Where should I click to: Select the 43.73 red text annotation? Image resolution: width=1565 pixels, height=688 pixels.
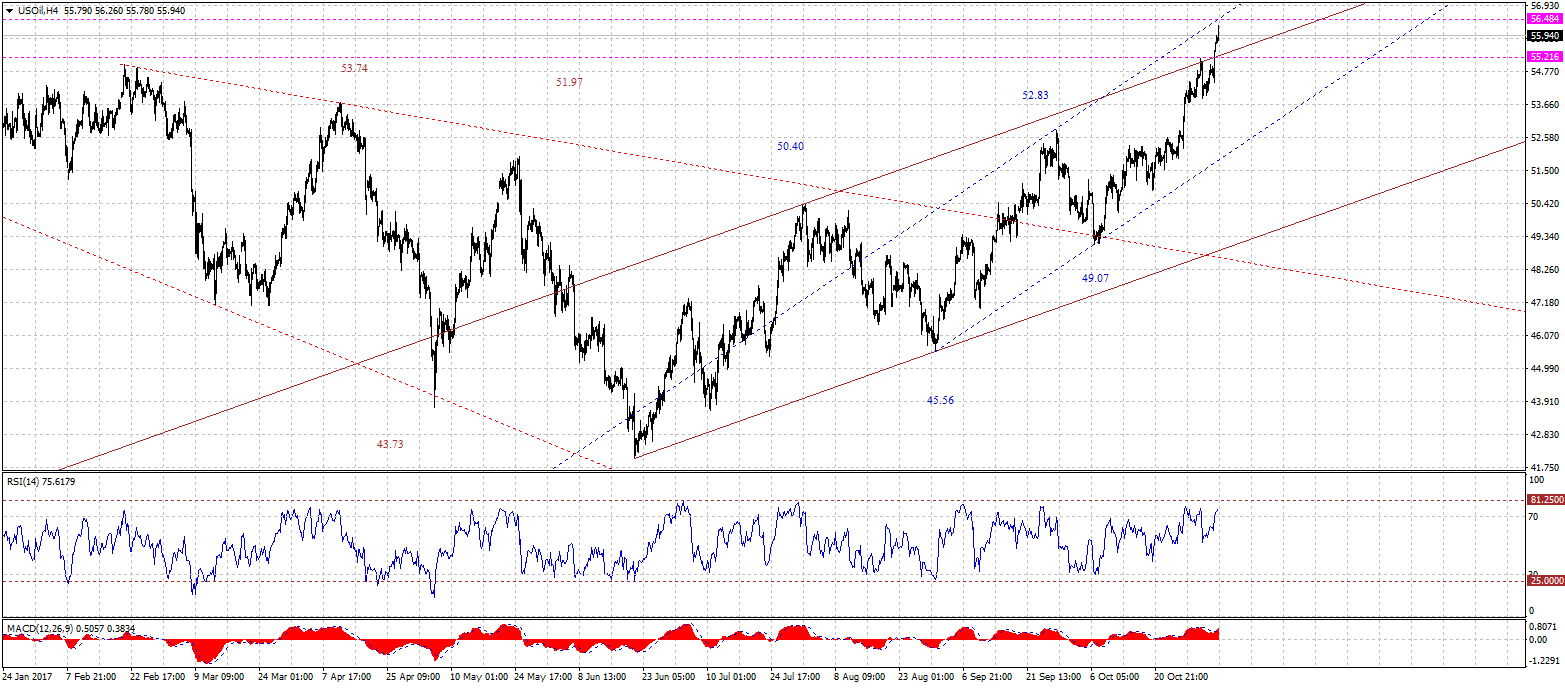(x=390, y=443)
